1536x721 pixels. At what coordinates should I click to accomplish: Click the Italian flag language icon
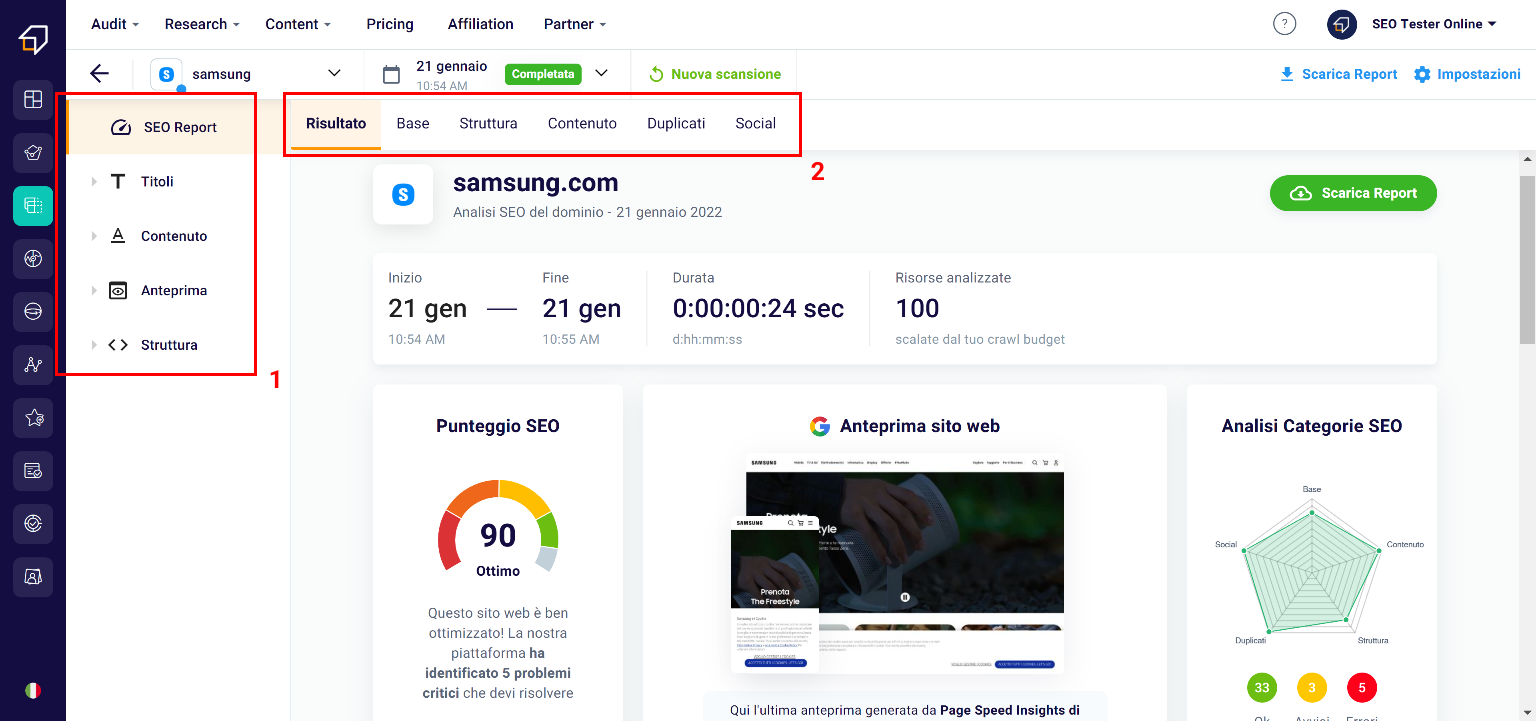[x=33, y=690]
